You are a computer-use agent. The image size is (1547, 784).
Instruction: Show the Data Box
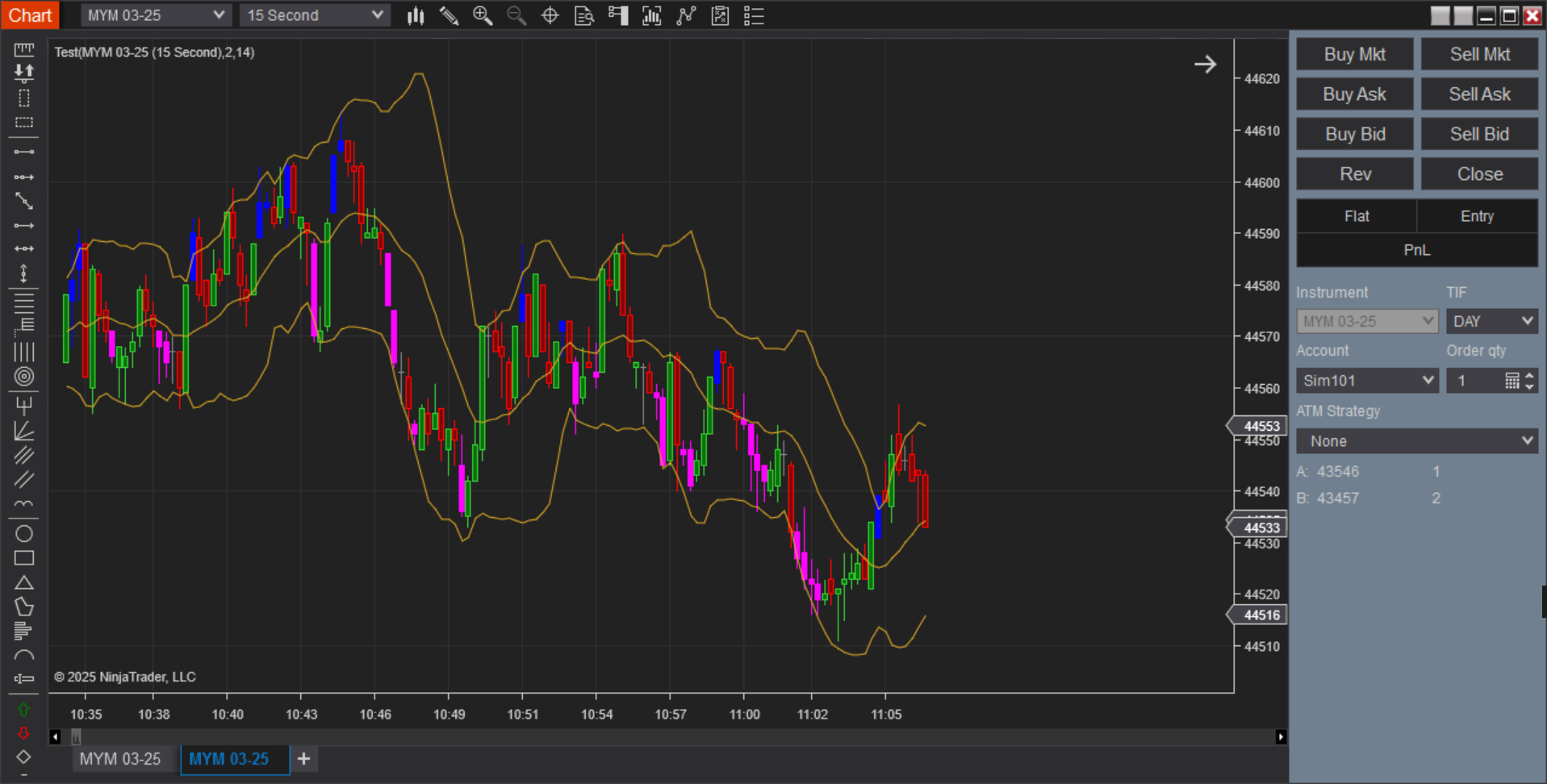pyautogui.click(x=584, y=15)
